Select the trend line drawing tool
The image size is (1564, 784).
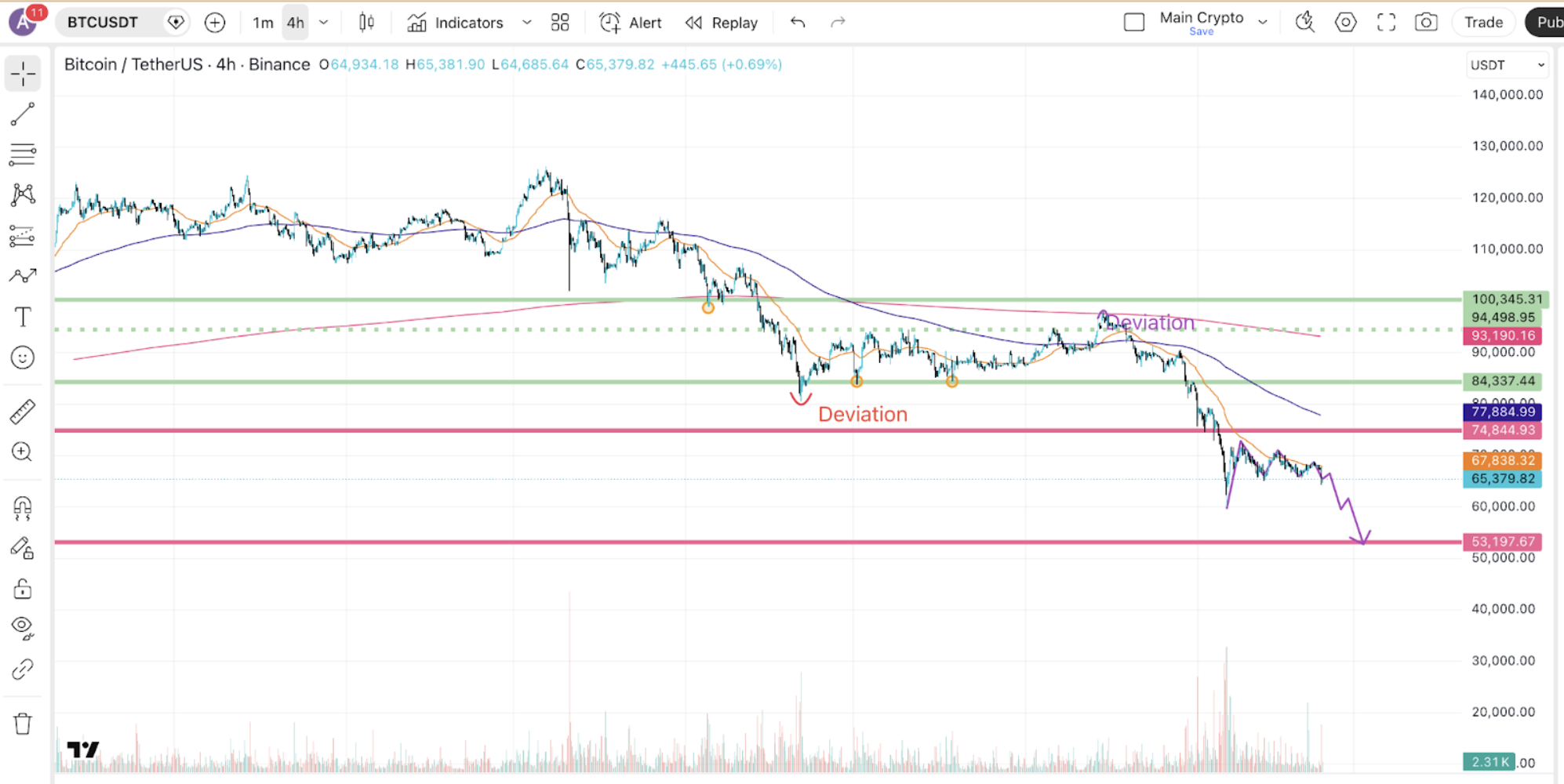(x=23, y=114)
